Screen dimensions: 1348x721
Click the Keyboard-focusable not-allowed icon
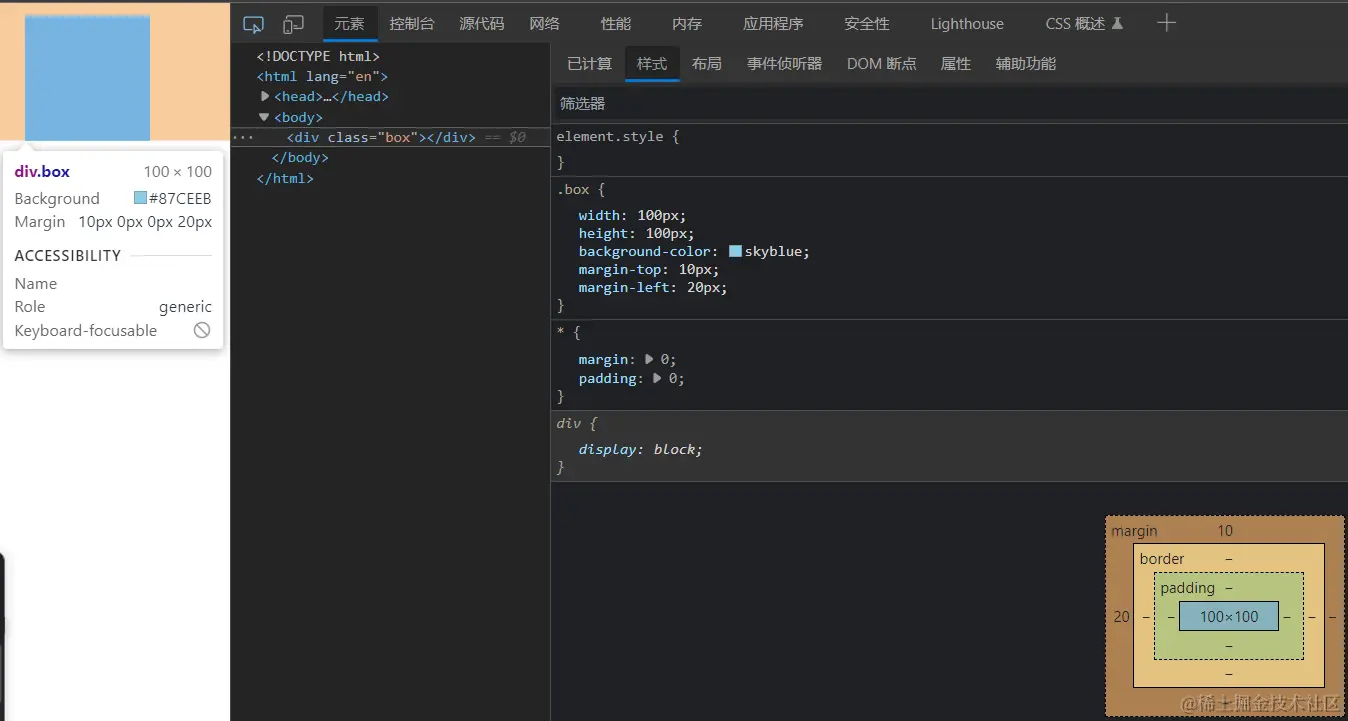202,330
